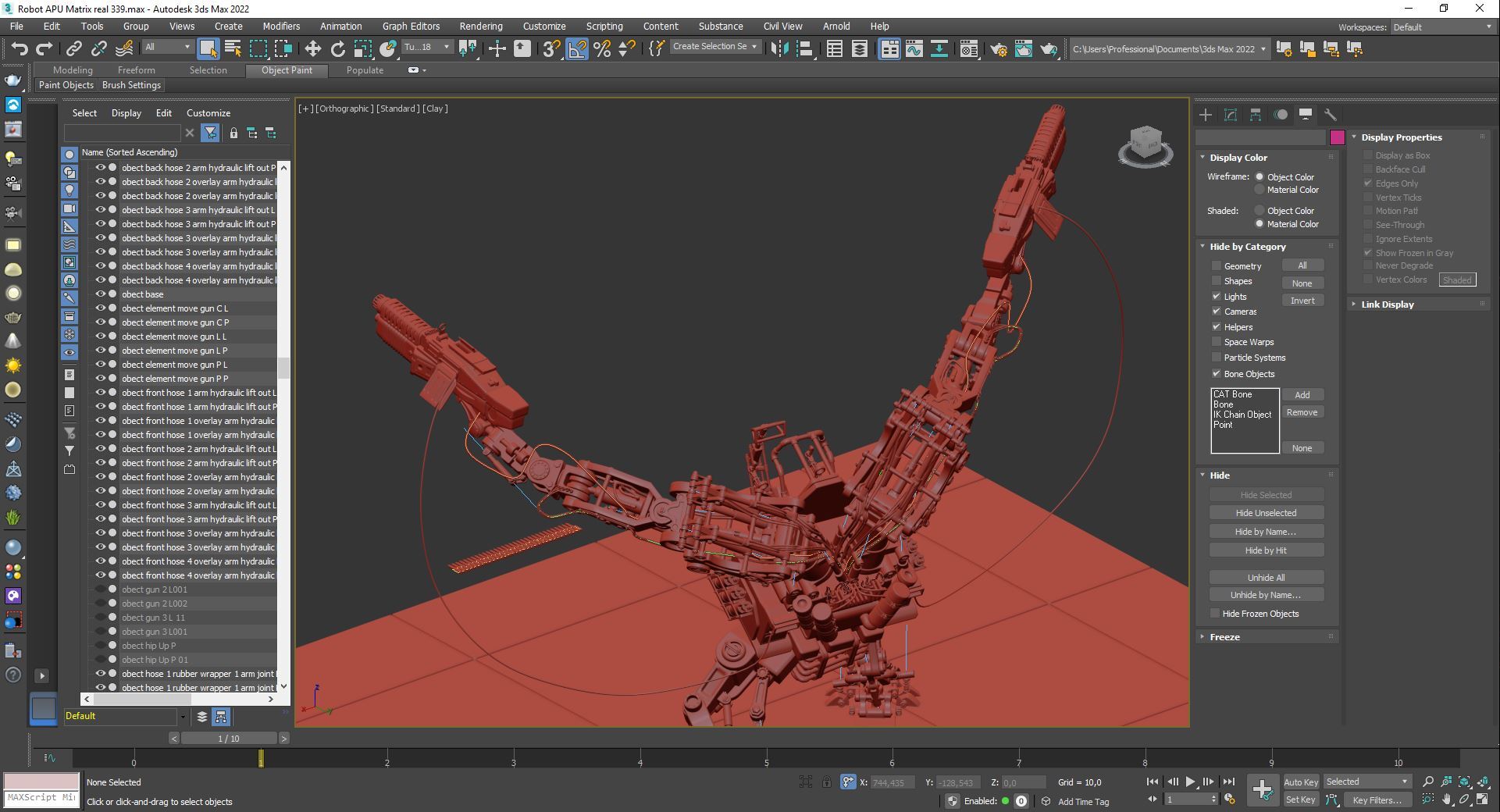1500x812 pixels.
Task: Open the Utilities panel wrench icon
Action: click(x=1331, y=115)
